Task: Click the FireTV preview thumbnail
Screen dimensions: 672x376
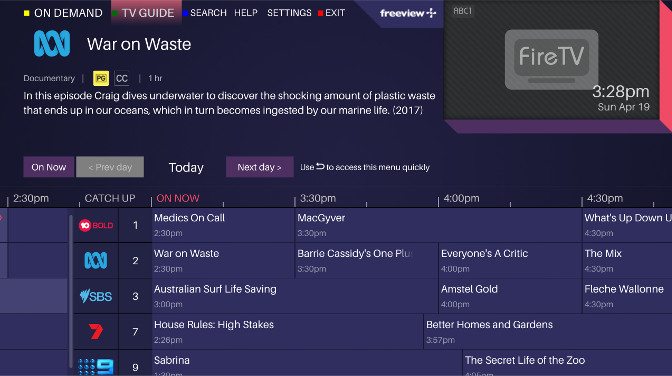Action: 551,60
